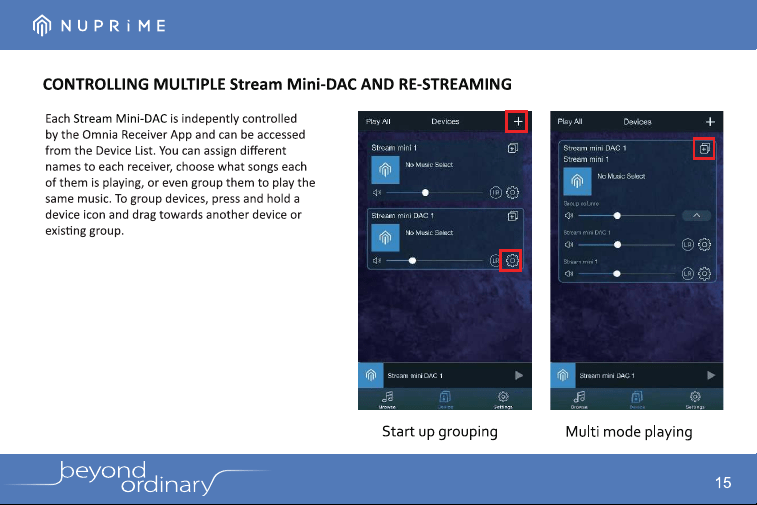The width and height of the screenshot is (757, 505).
Task: Tap Play All in Multi mode playing screen
Action: click(x=570, y=122)
